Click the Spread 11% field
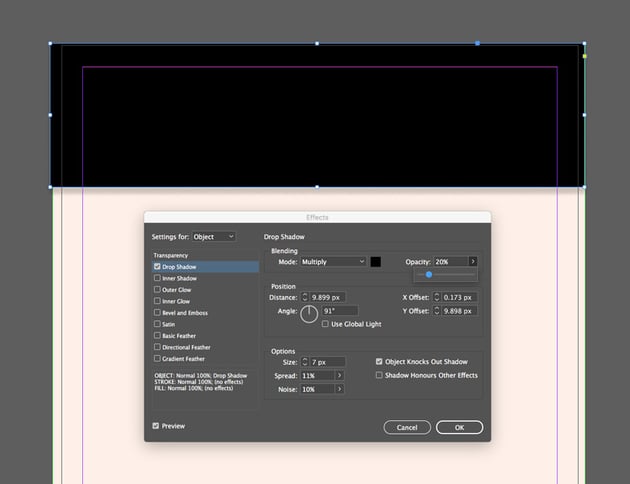The height and width of the screenshot is (484, 630). pyautogui.click(x=317, y=376)
